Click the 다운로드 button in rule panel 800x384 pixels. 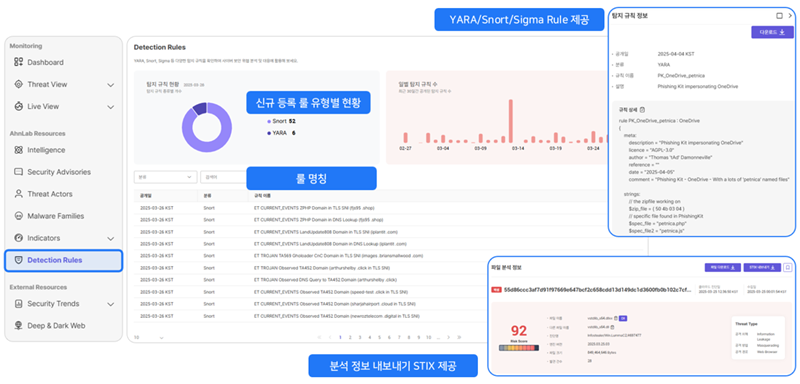click(x=772, y=33)
